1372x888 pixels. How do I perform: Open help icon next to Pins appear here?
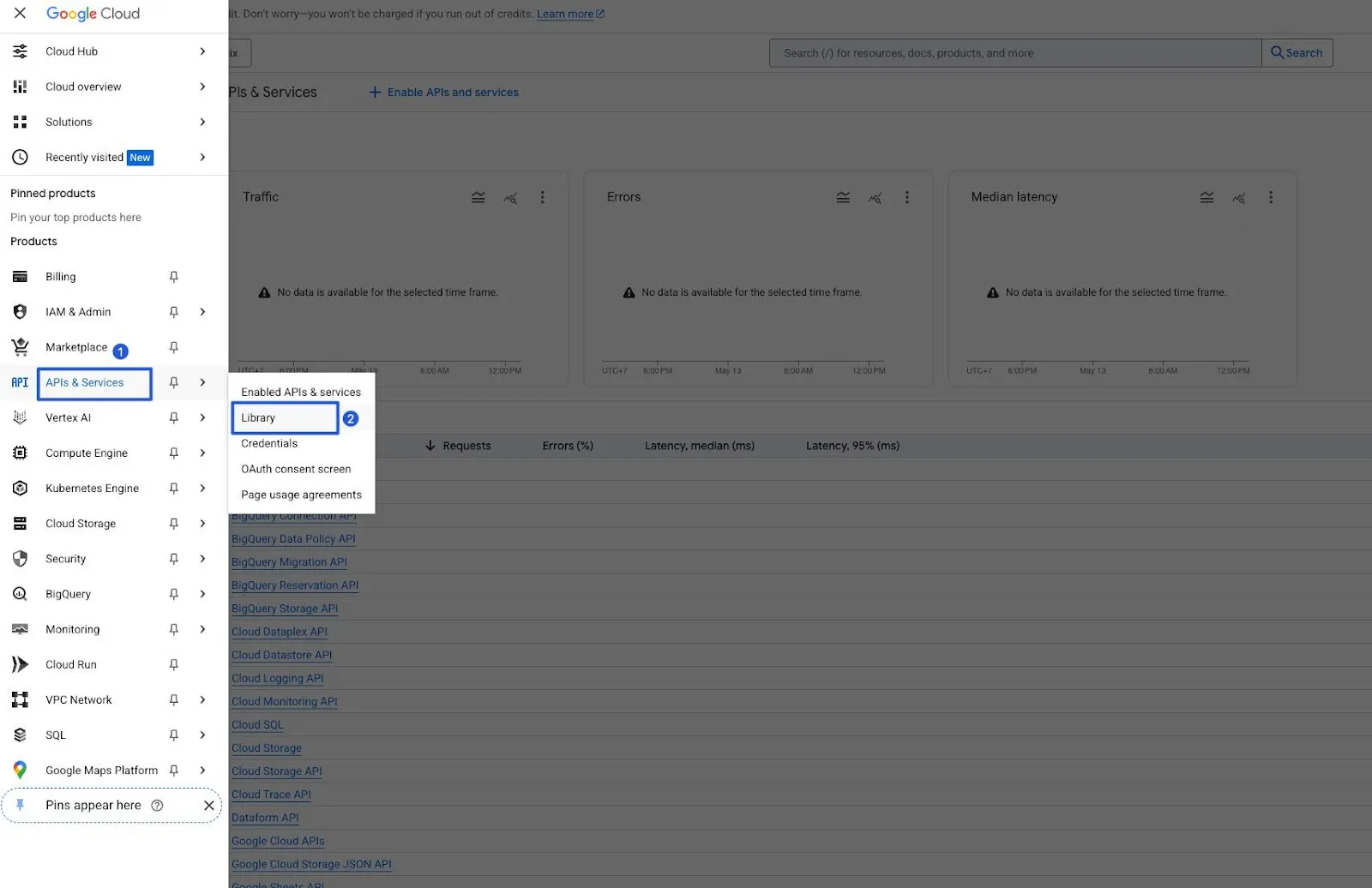[157, 805]
